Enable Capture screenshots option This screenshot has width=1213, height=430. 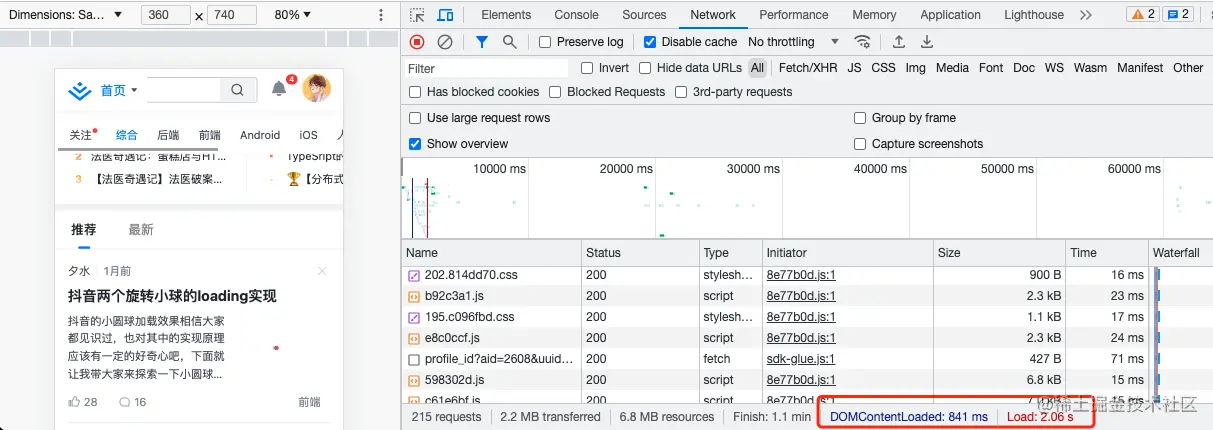coord(860,144)
